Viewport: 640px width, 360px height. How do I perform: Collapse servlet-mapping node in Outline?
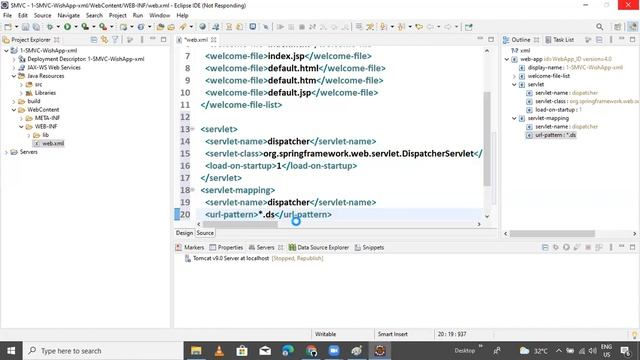pos(514,118)
